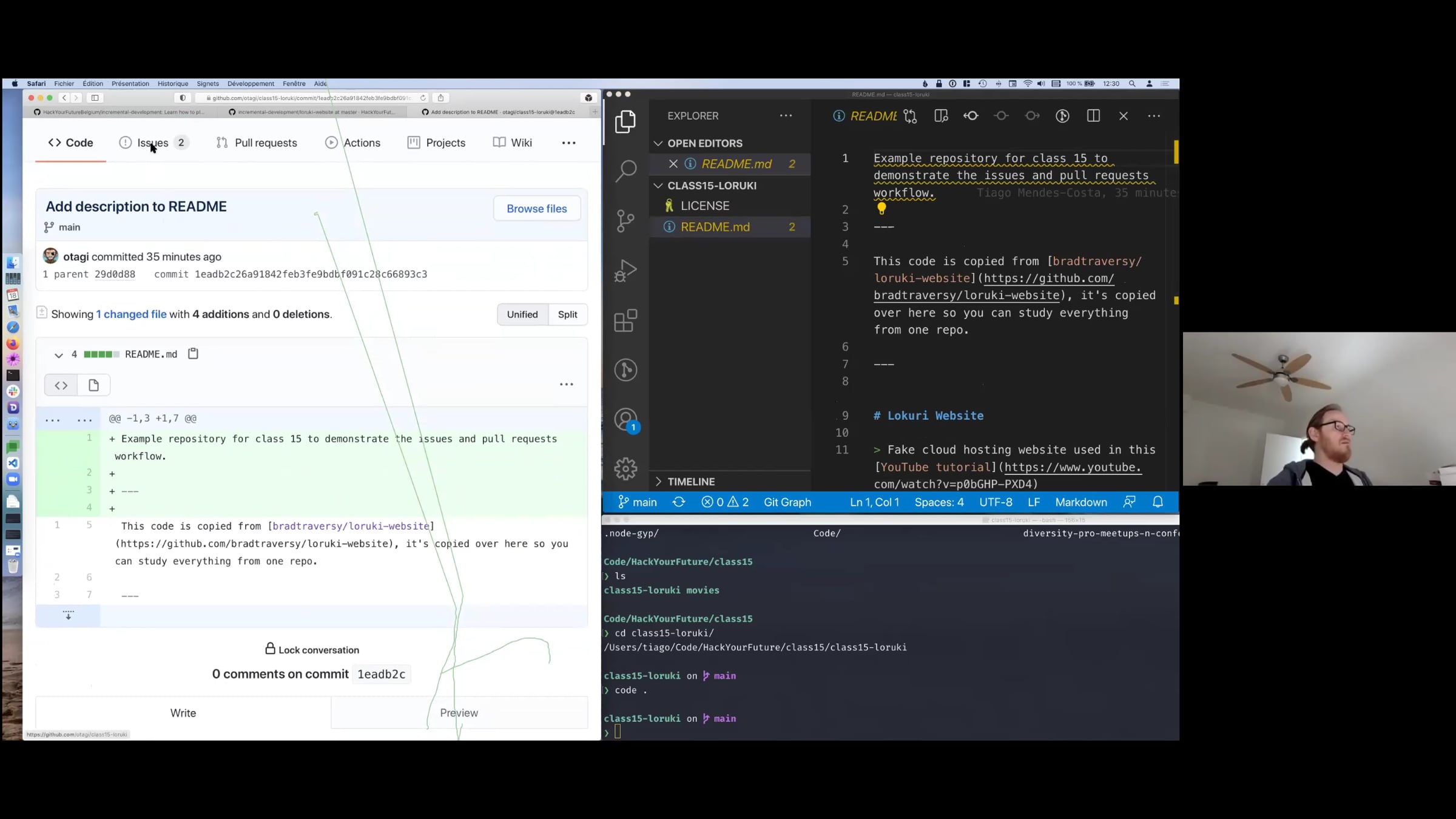Open the Projects tab on GitHub
The width and height of the screenshot is (1456, 819).
coord(437,143)
